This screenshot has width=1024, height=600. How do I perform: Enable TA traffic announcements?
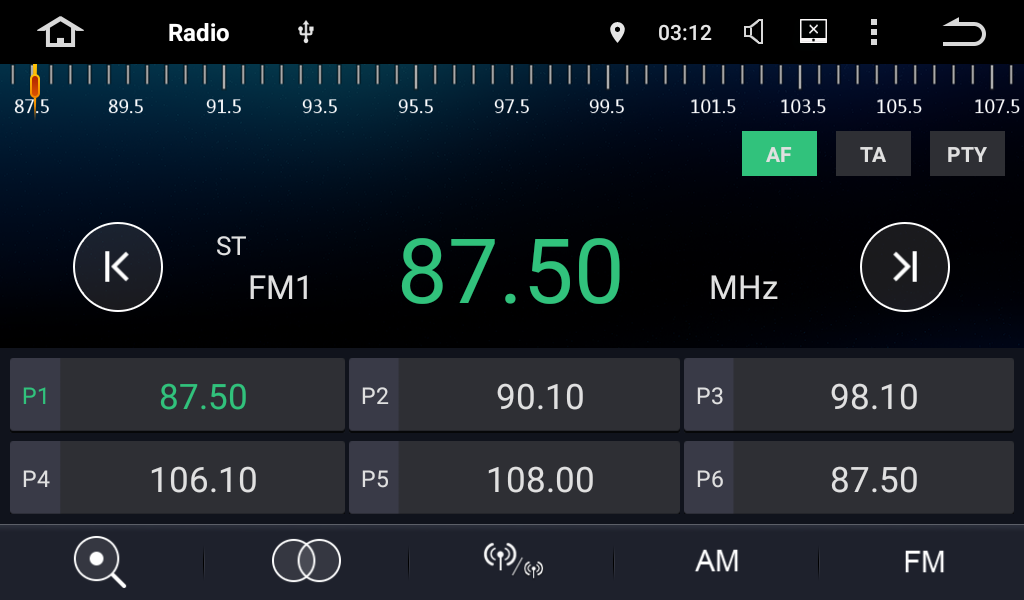click(873, 154)
